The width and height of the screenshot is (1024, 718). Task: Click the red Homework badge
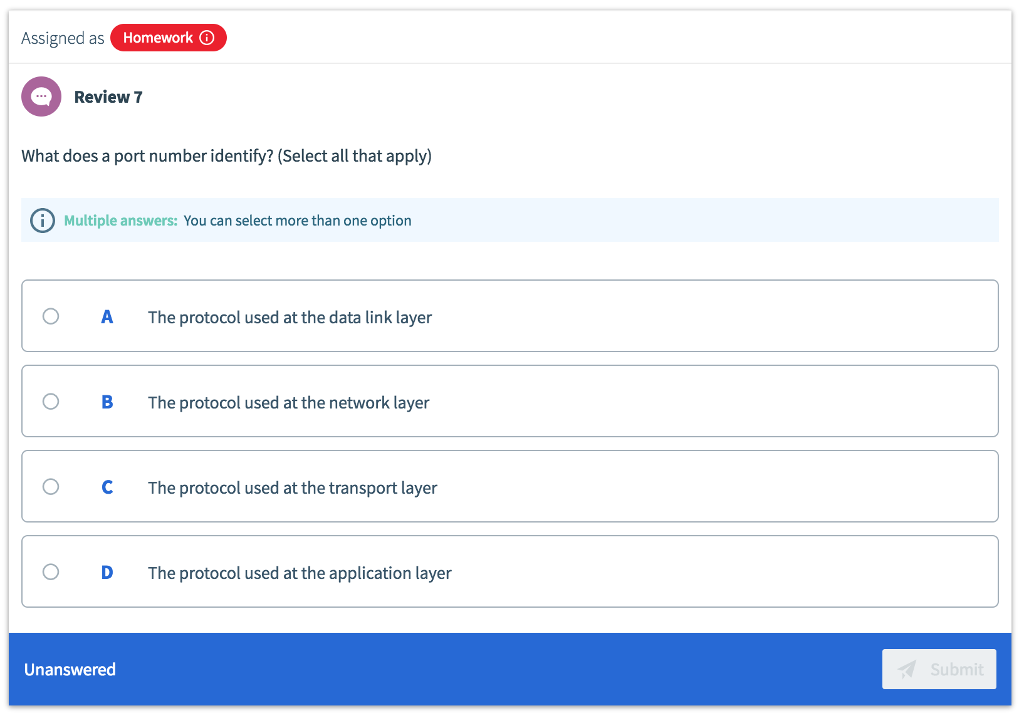(168, 37)
